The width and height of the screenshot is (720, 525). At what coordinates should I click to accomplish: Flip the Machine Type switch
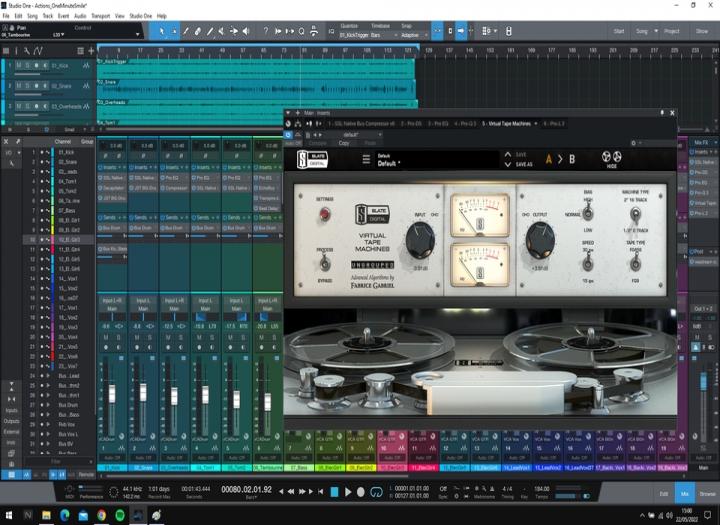(x=635, y=215)
